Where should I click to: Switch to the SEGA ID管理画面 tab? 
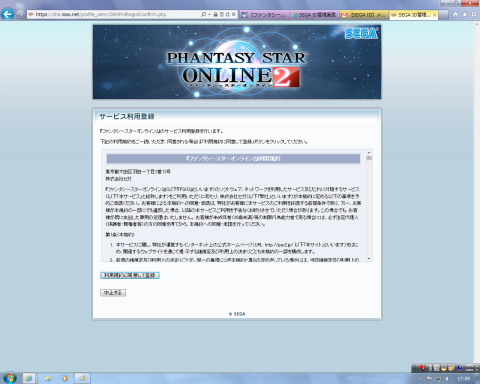tap(314, 15)
